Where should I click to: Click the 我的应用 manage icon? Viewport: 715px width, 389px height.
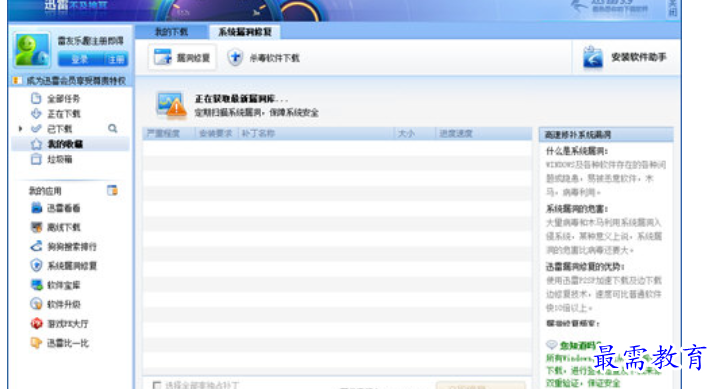pos(112,190)
